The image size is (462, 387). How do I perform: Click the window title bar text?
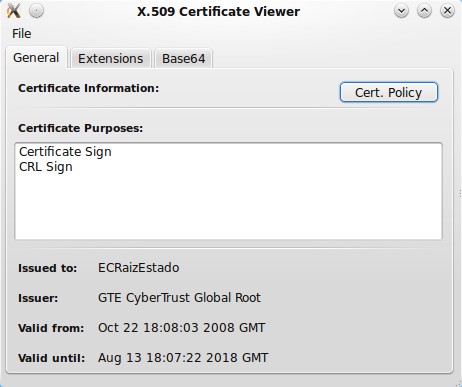pos(218,12)
